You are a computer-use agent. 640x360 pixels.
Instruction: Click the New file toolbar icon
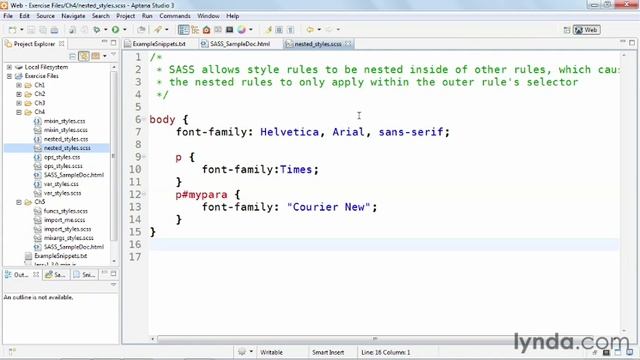click(x=13, y=30)
